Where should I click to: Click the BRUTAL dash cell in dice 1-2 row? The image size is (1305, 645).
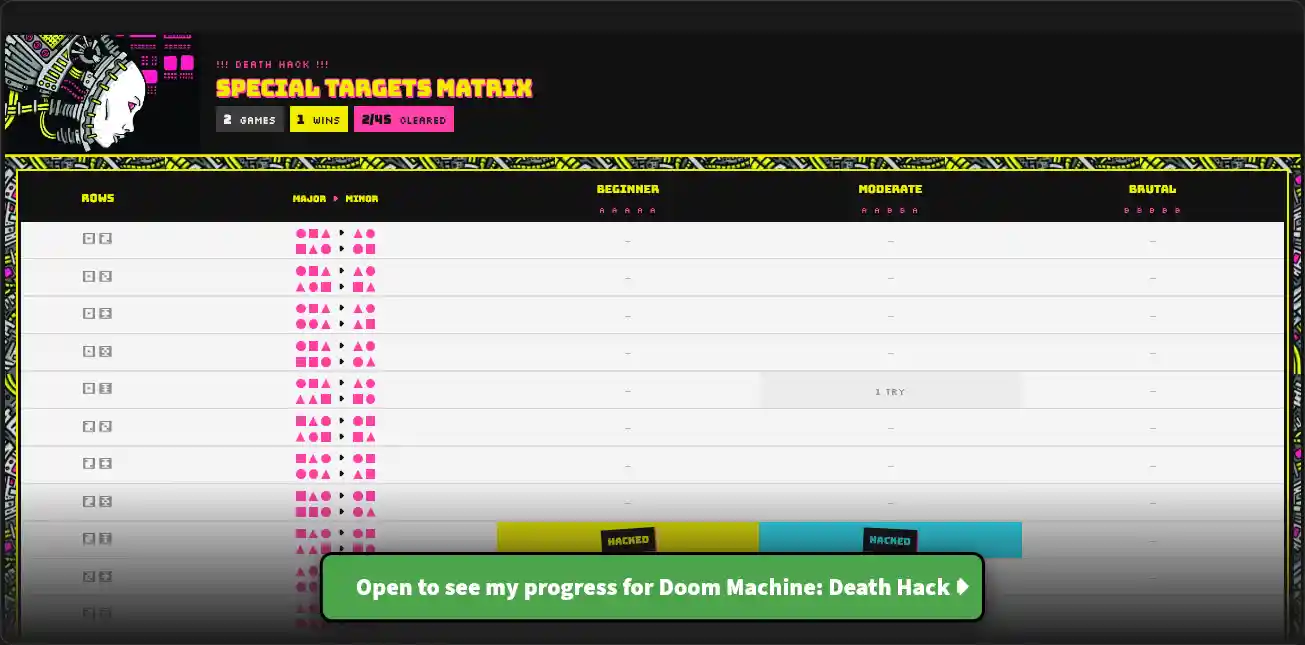[1152, 241]
